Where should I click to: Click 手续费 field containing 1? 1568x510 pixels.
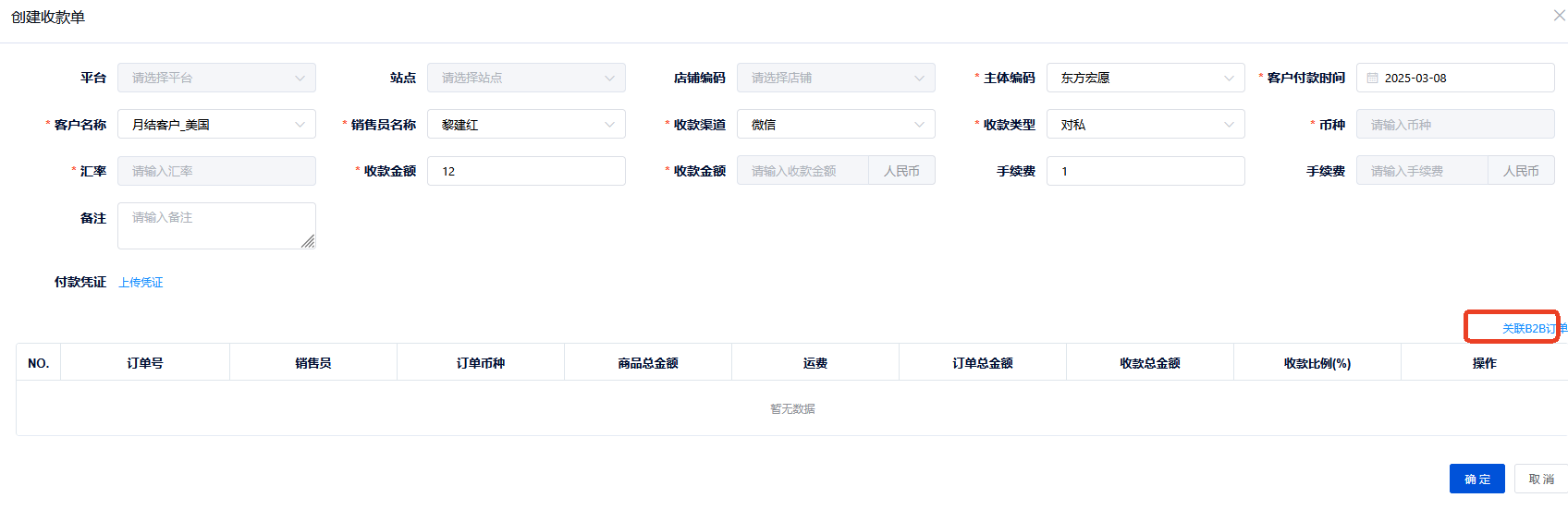pos(1145,171)
